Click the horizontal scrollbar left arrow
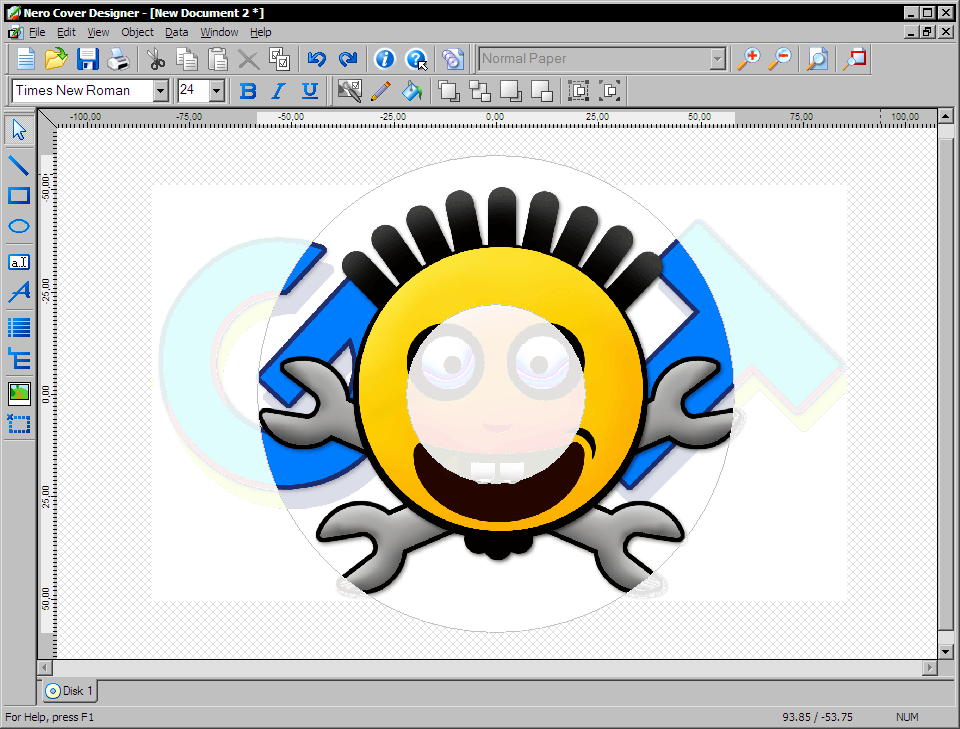Screen dimensions: 960x729 tap(45, 667)
